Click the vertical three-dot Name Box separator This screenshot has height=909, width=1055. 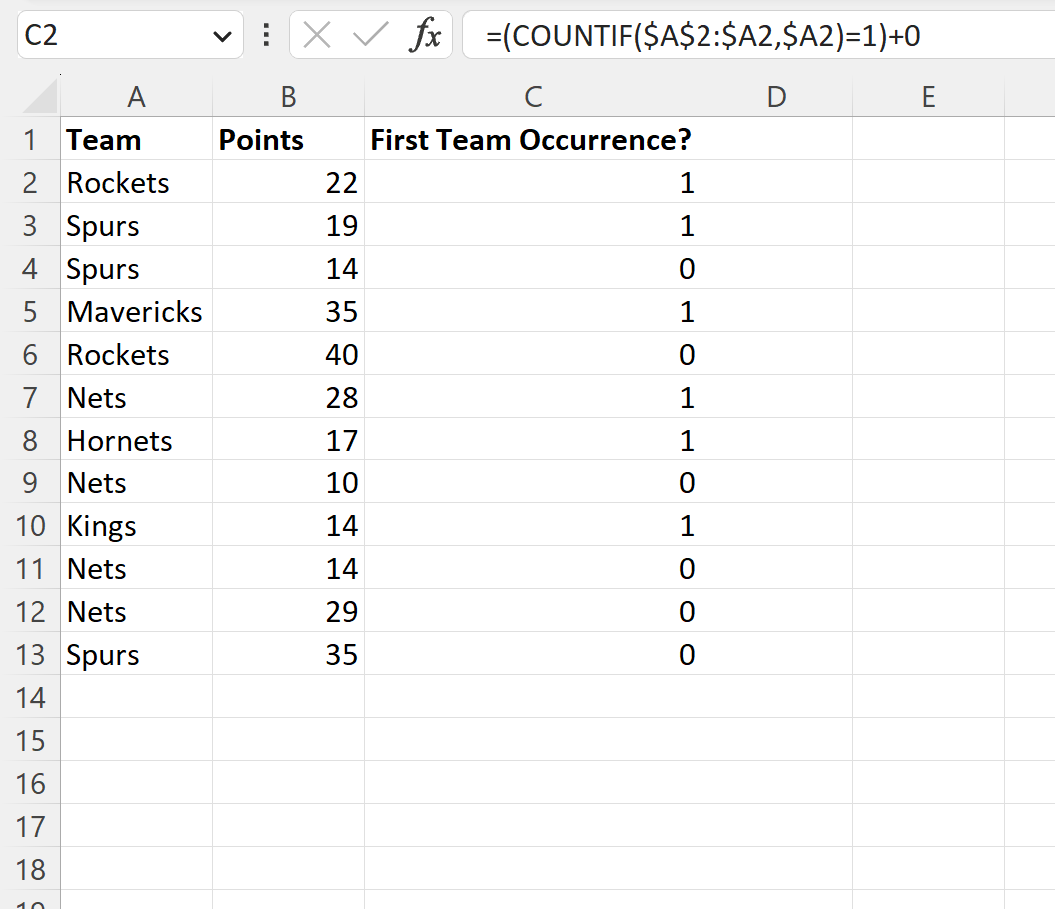[265, 35]
